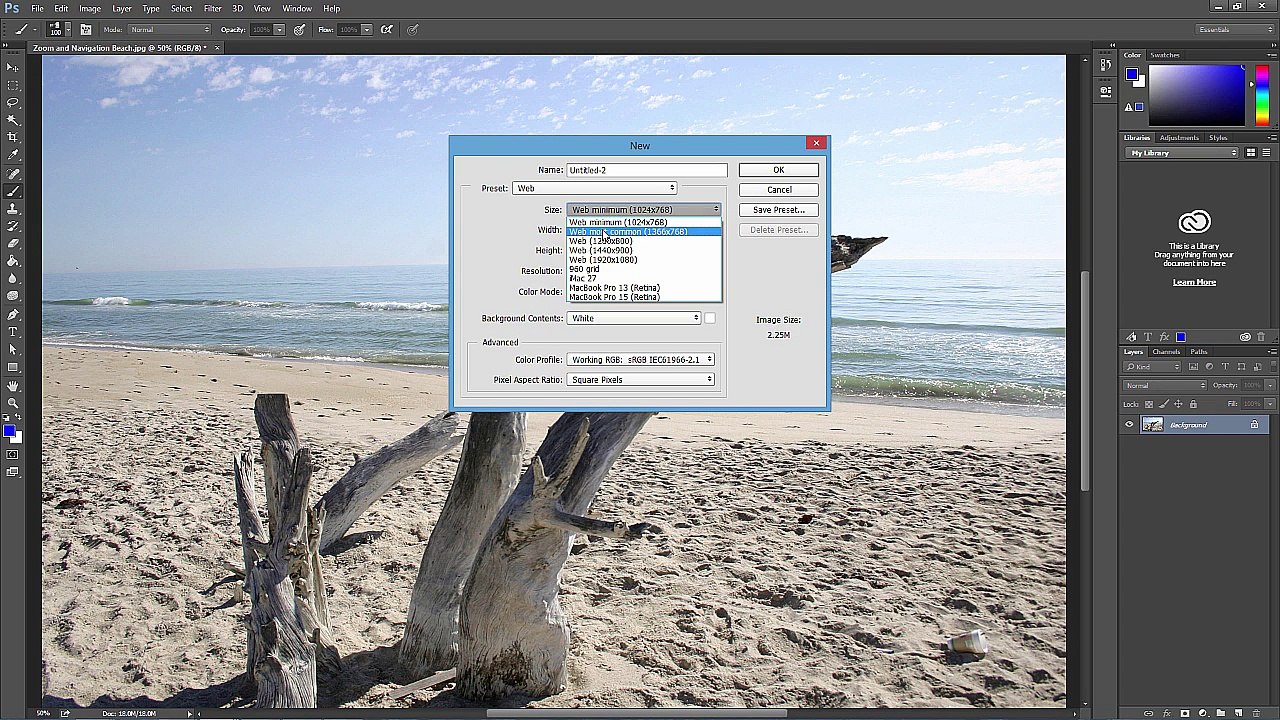Screen dimensions: 1280x720
Task: Select the Clone Stamp tool
Action: [12, 208]
